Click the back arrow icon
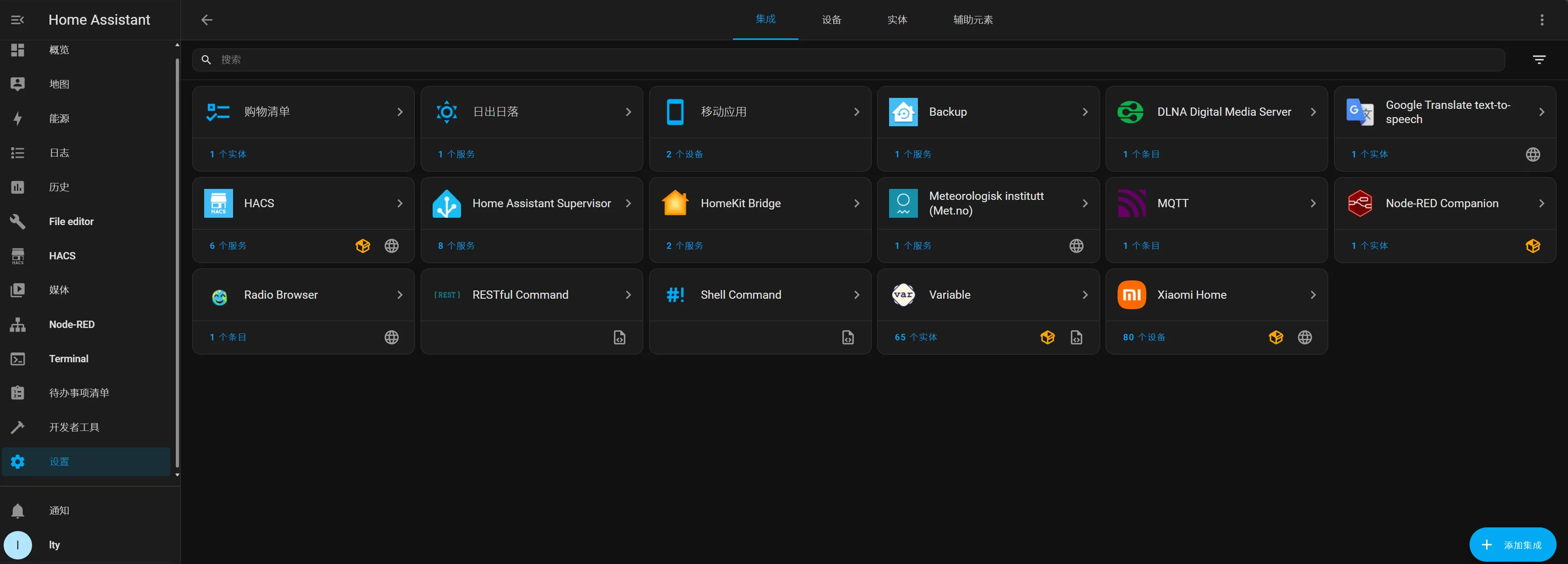This screenshot has height=564, width=1568. [x=207, y=20]
